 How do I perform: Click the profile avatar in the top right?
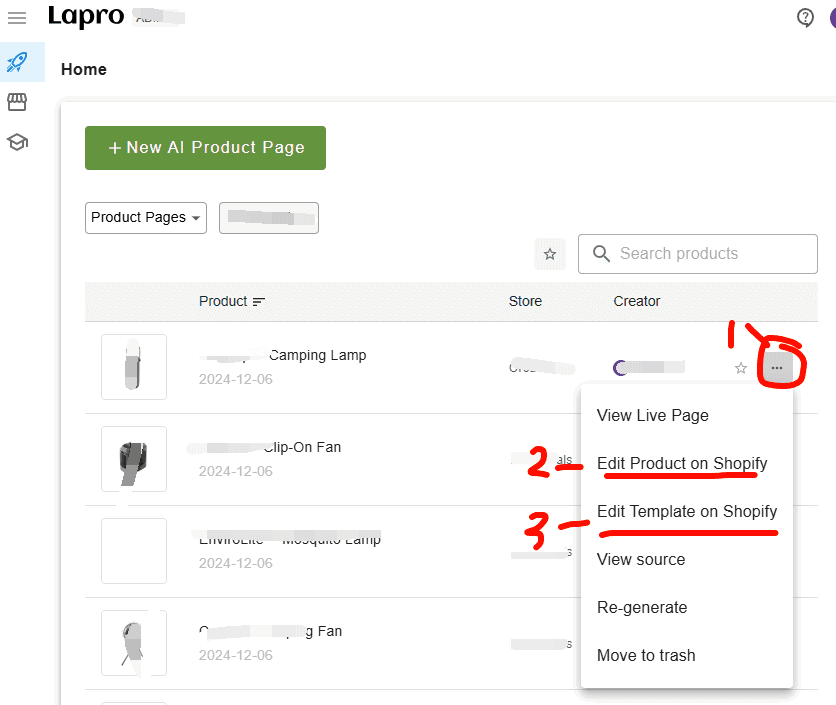point(831,17)
